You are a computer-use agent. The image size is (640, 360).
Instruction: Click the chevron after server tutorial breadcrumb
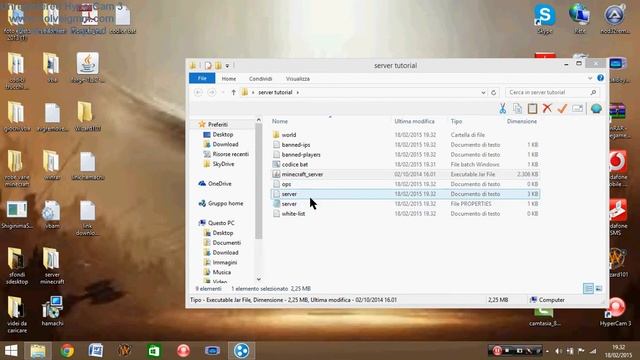[298, 93]
